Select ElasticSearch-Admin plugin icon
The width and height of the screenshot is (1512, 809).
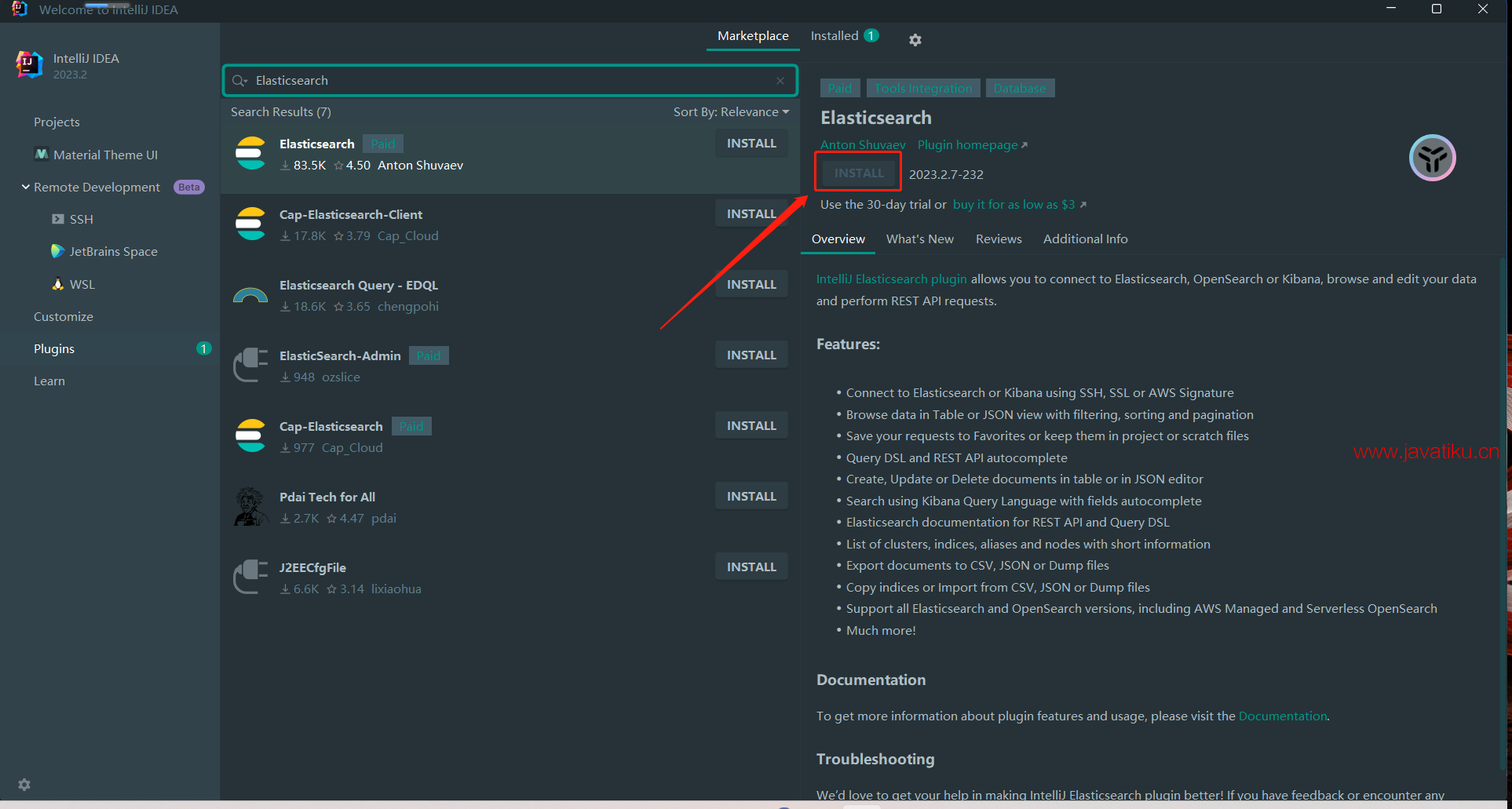pos(251,365)
